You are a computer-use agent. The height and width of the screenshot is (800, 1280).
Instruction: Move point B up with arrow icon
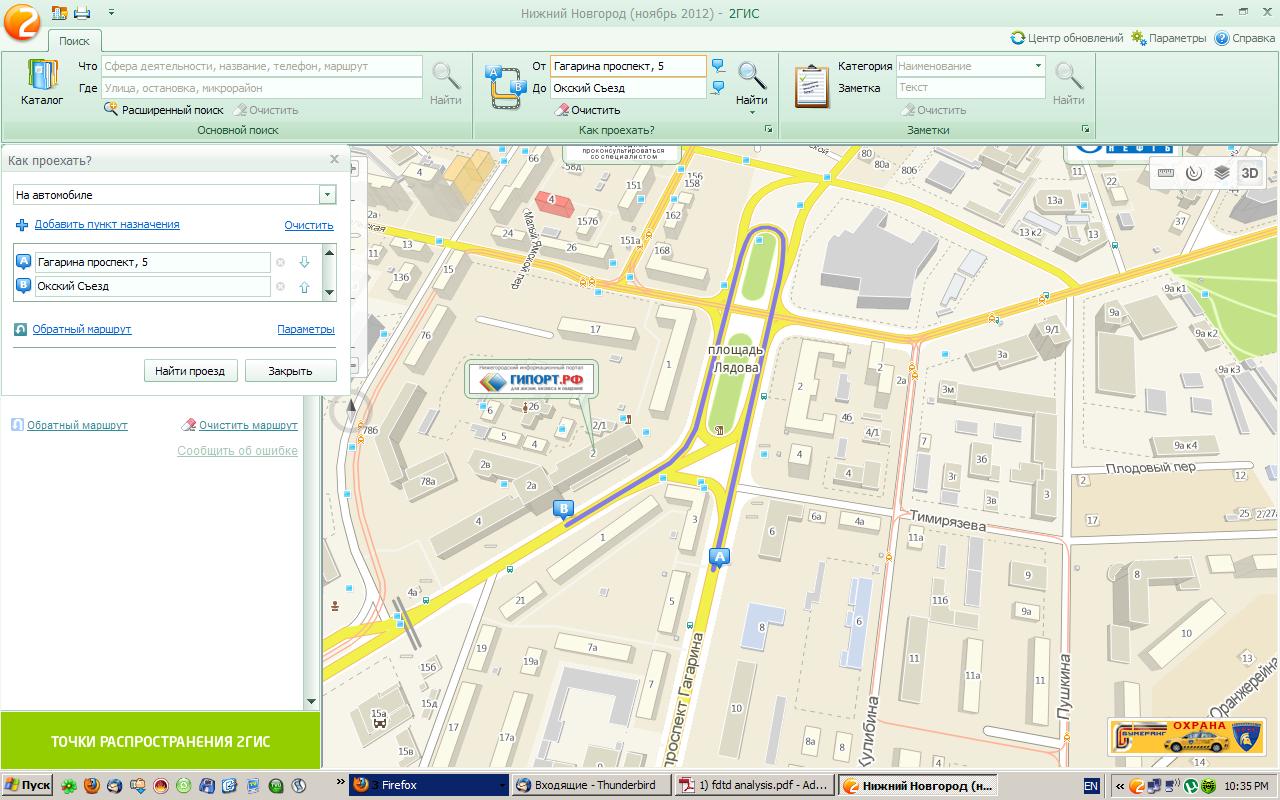(x=304, y=287)
